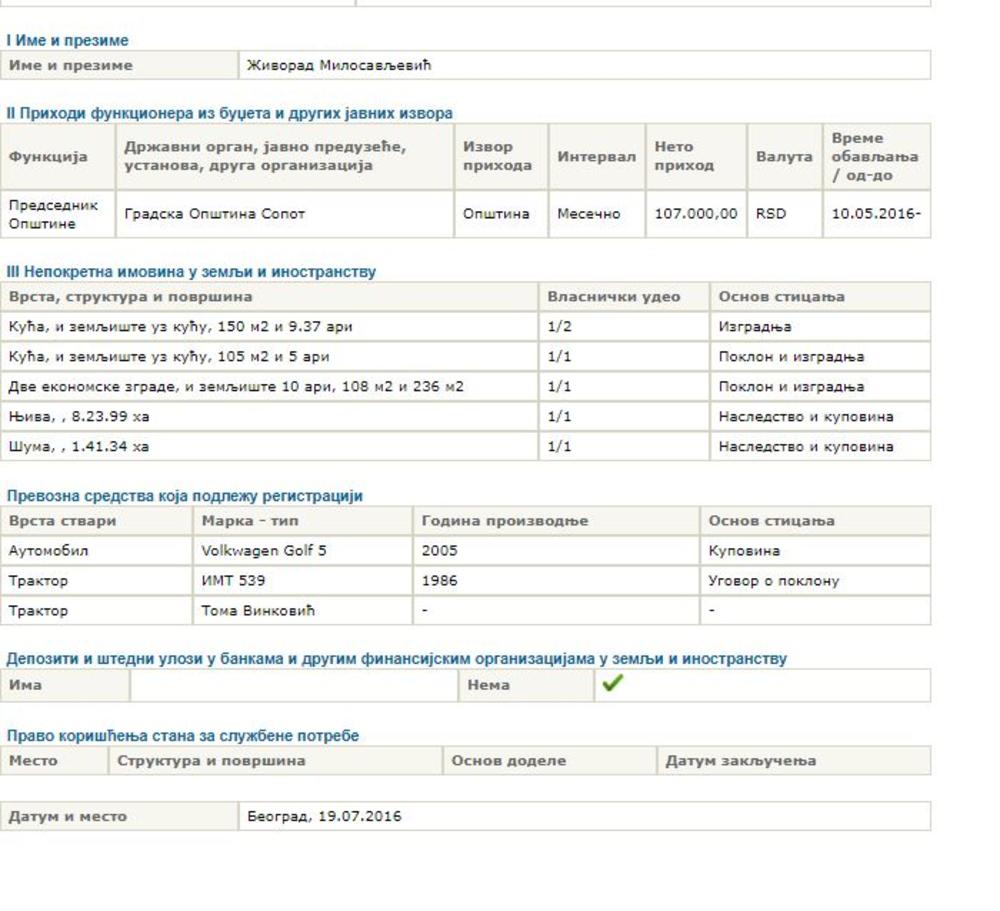The image size is (1000, 911).
Task: Click the Градска Општина Сопот cell
Action: pyautogui.click(x=214, y=214)
